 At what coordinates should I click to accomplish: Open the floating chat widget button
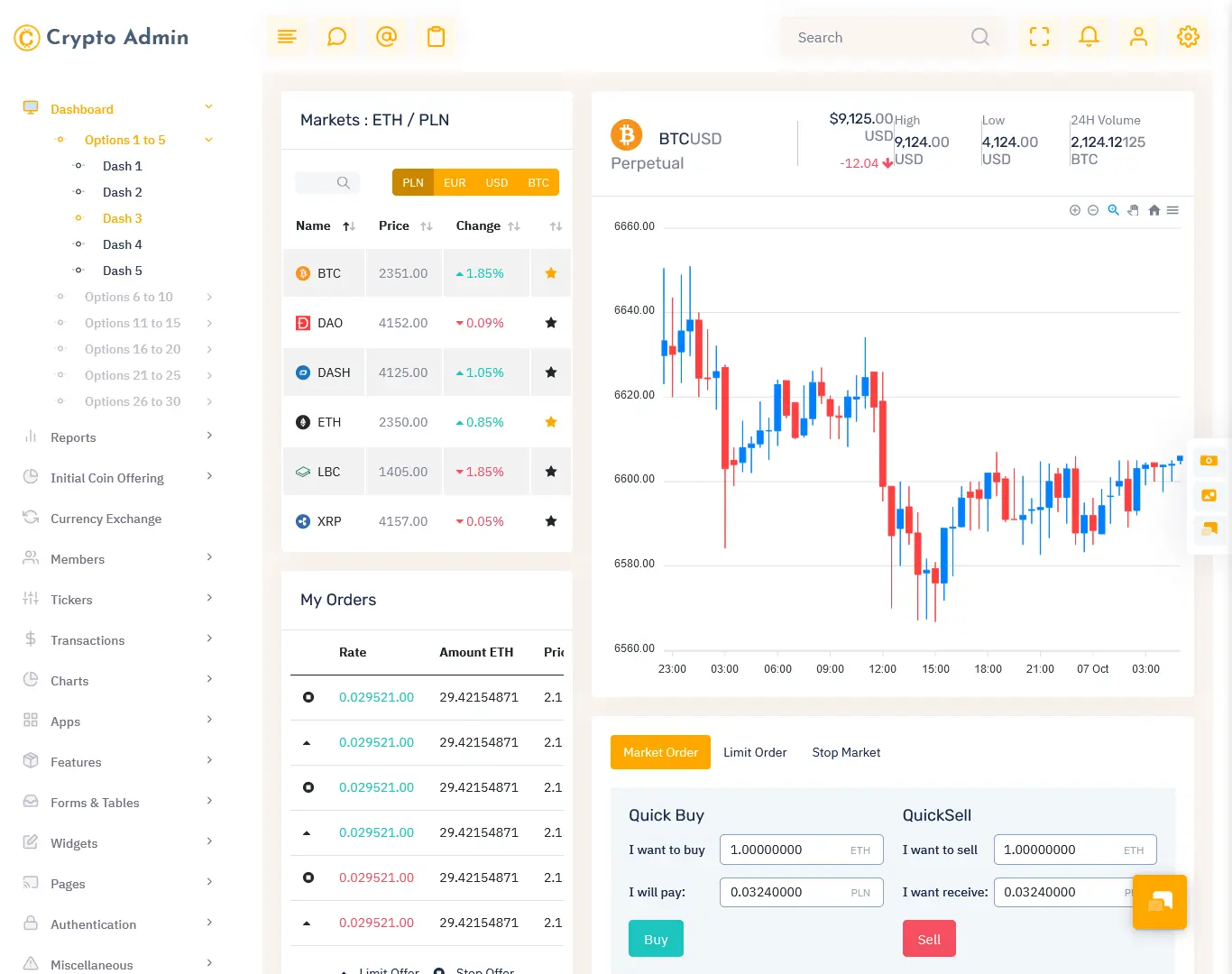pyautogui.click(x=1160, y=902)
